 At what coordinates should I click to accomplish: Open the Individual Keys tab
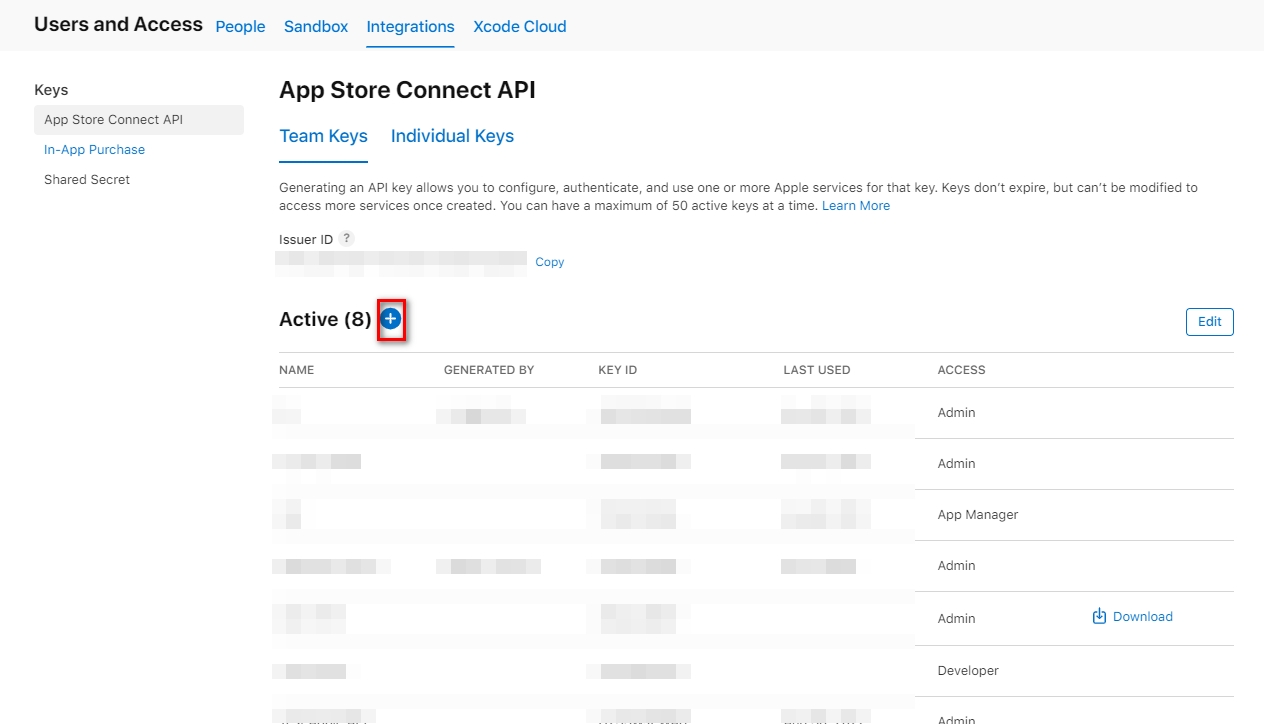[452, 136]
